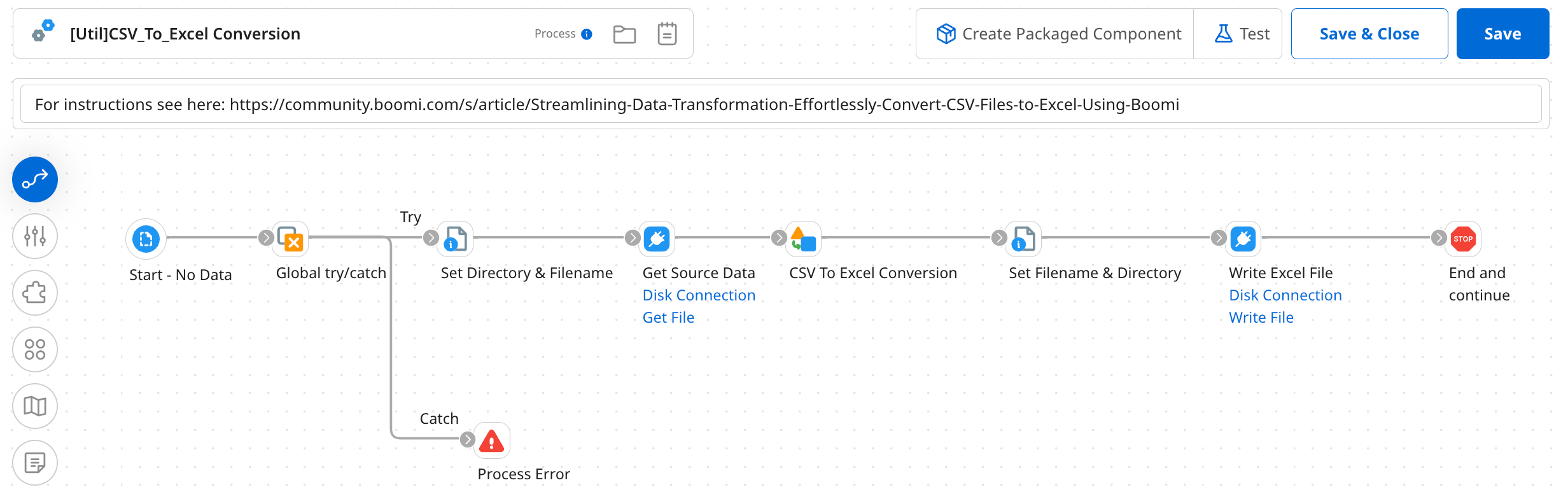Open the Global try/catch step
Viewport: 1568px width, 499px height.
click(291, 239)
